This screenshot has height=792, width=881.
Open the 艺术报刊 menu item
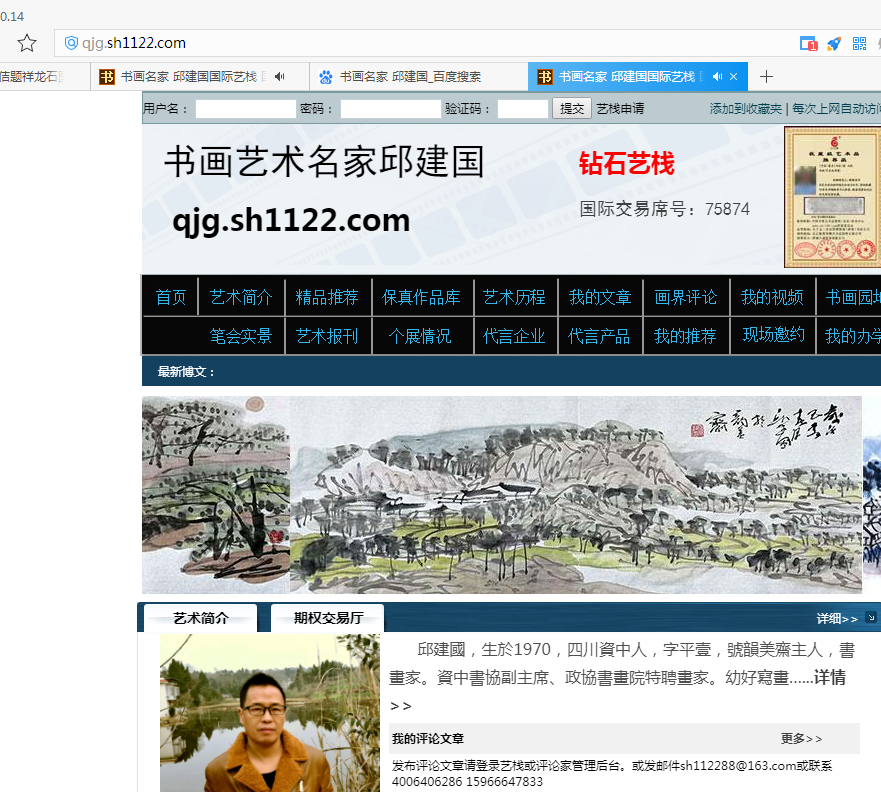327,336
